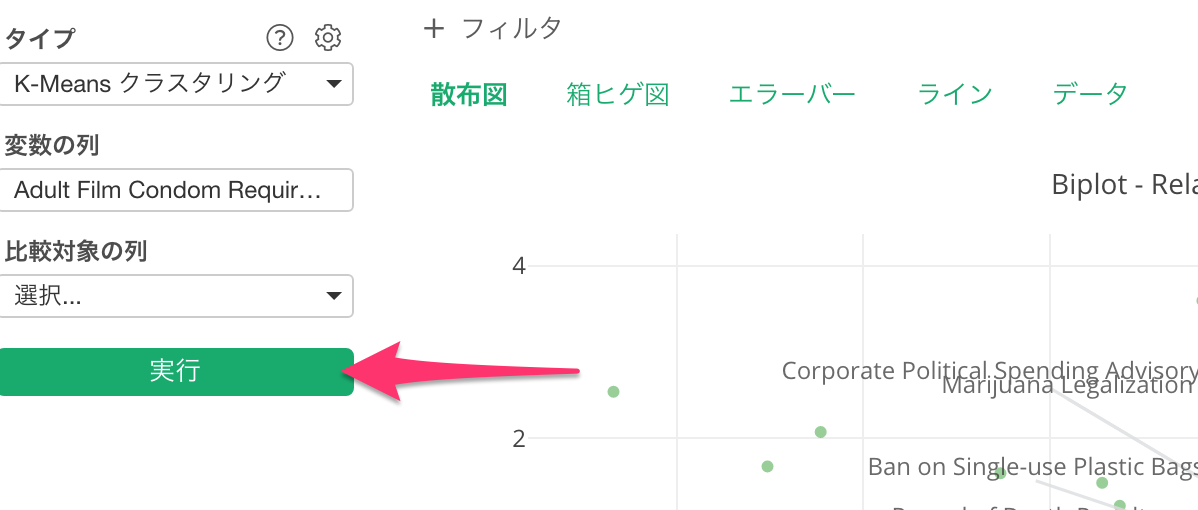This screenshot has width=1198, height=510.
Task: Open the 比較対象の列 選択 dropdown
Action: [x=176, y=296]
